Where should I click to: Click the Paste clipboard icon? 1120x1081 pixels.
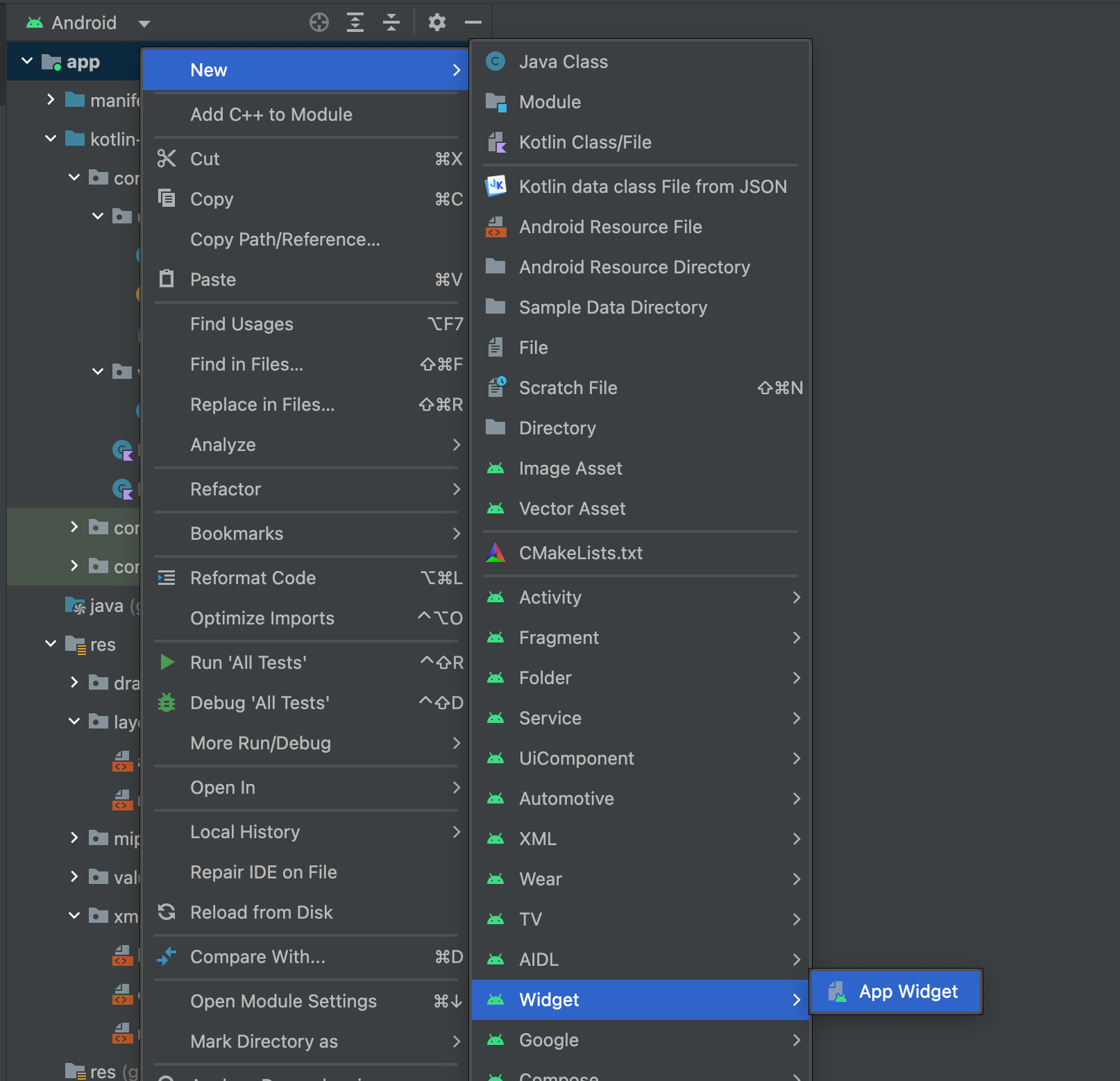167,279
